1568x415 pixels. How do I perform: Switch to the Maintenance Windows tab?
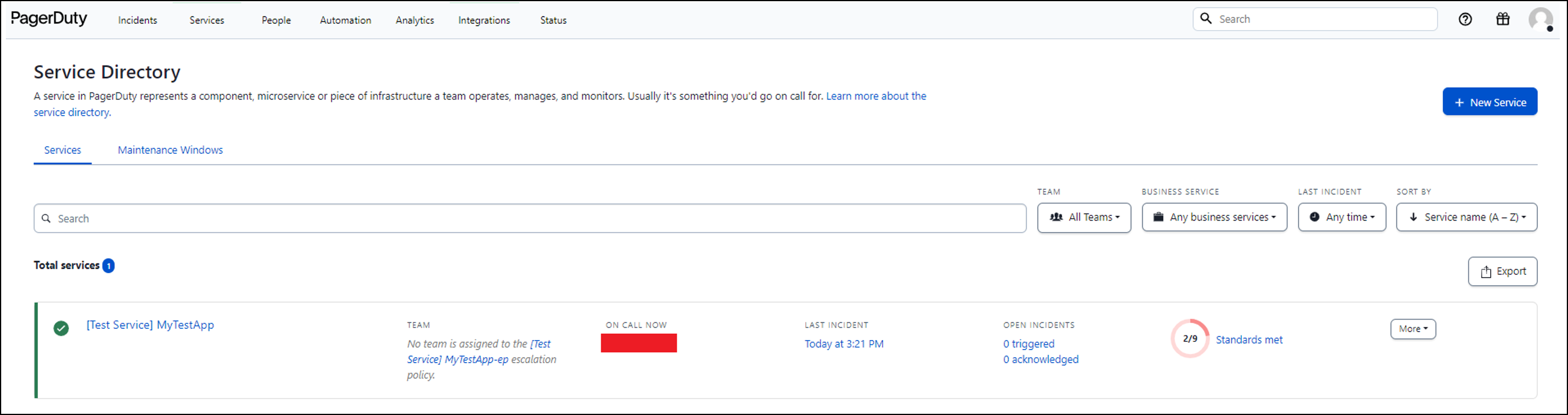click(x=170, y=150)
